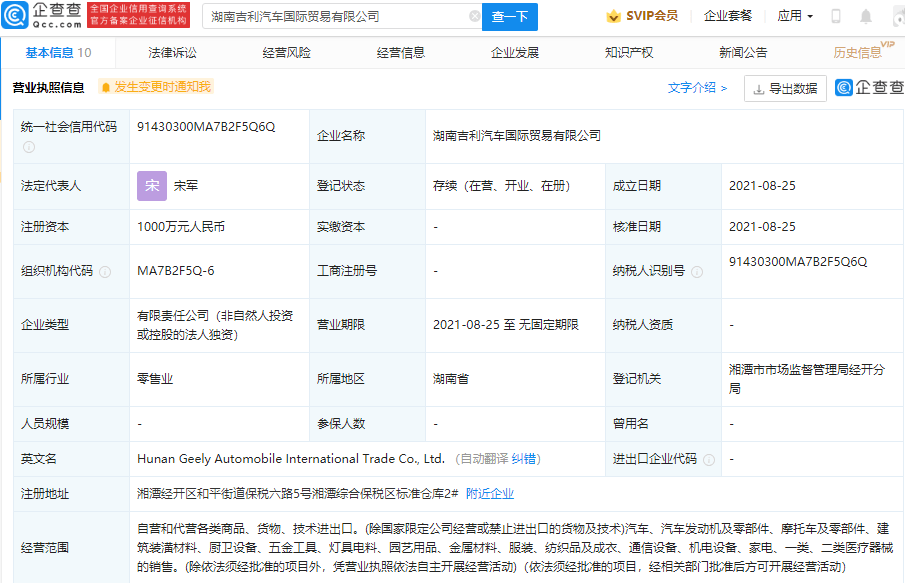This screenshot has height=583, width=905.
Task: Click company name 湖南吉利汽车国际贸易有限公司 in table
Action: [517, 136]
